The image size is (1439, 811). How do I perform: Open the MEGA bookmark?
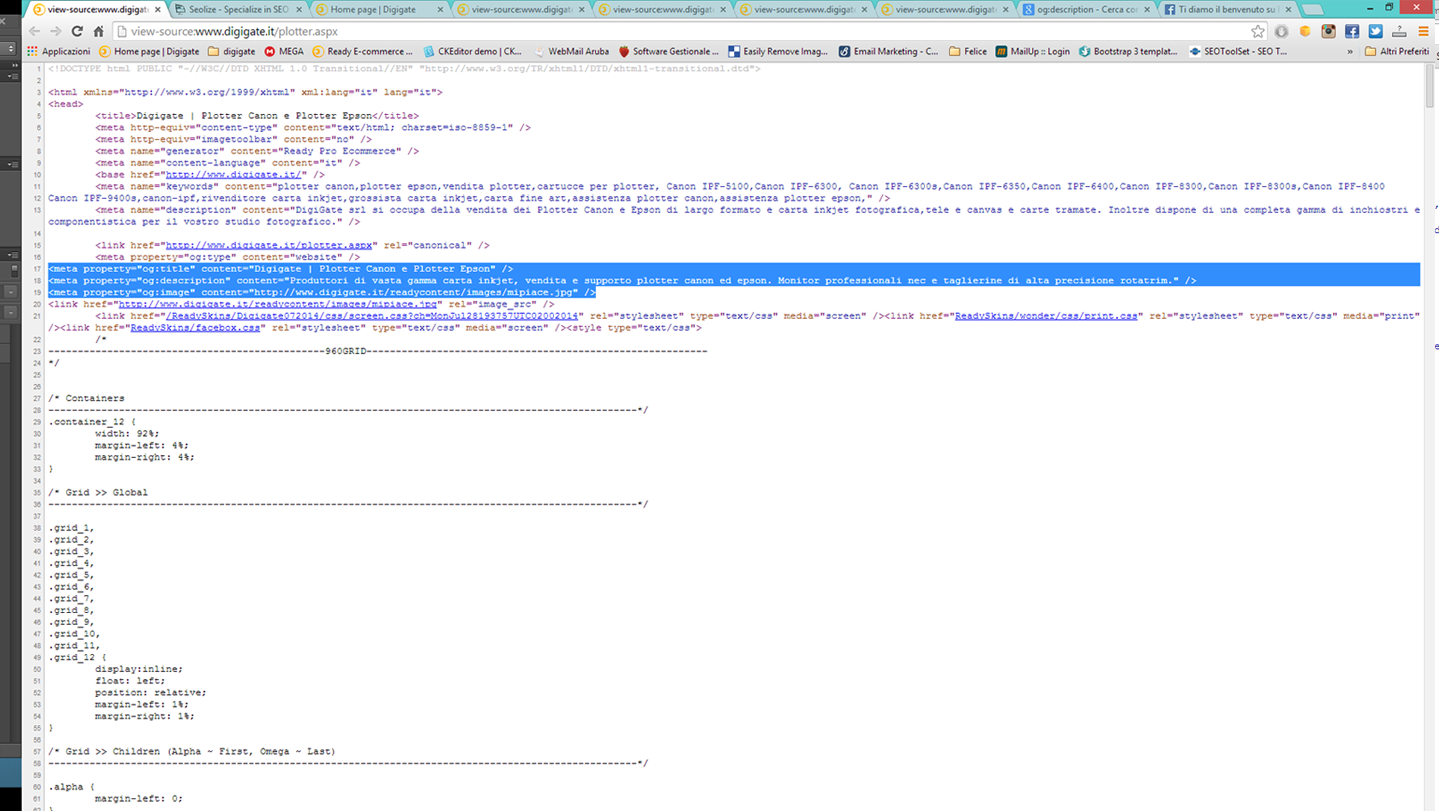tap(284, 51)
